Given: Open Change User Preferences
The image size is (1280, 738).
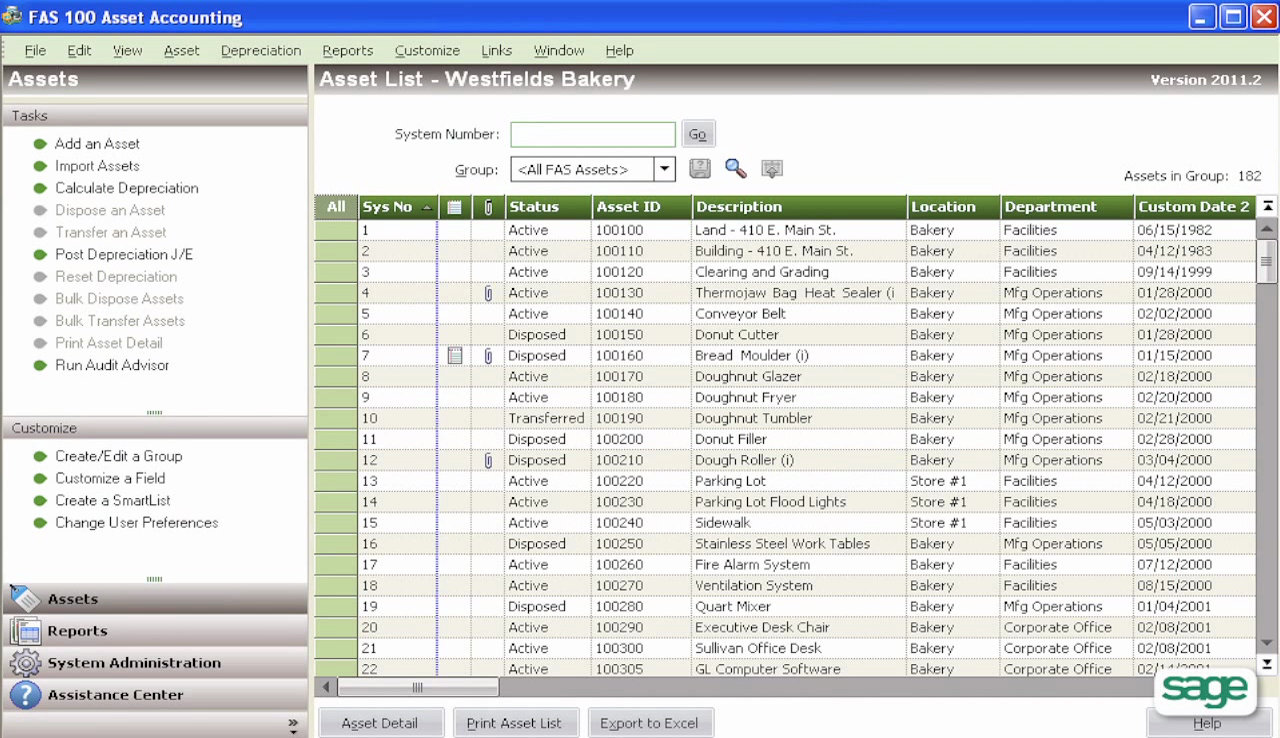Looking at the screenshot, I should 137,522.
